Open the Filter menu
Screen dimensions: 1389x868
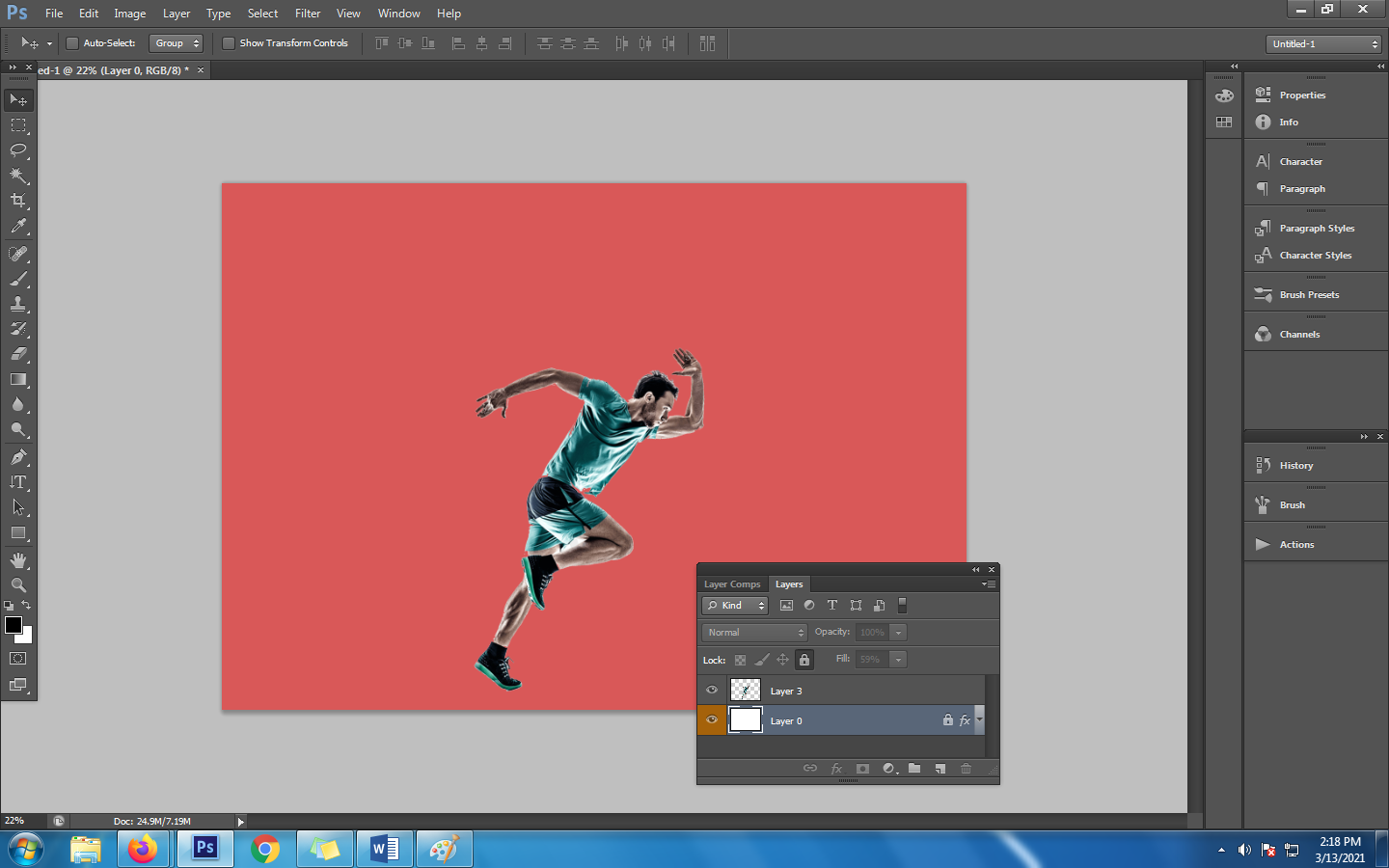[x=307, y=14]
